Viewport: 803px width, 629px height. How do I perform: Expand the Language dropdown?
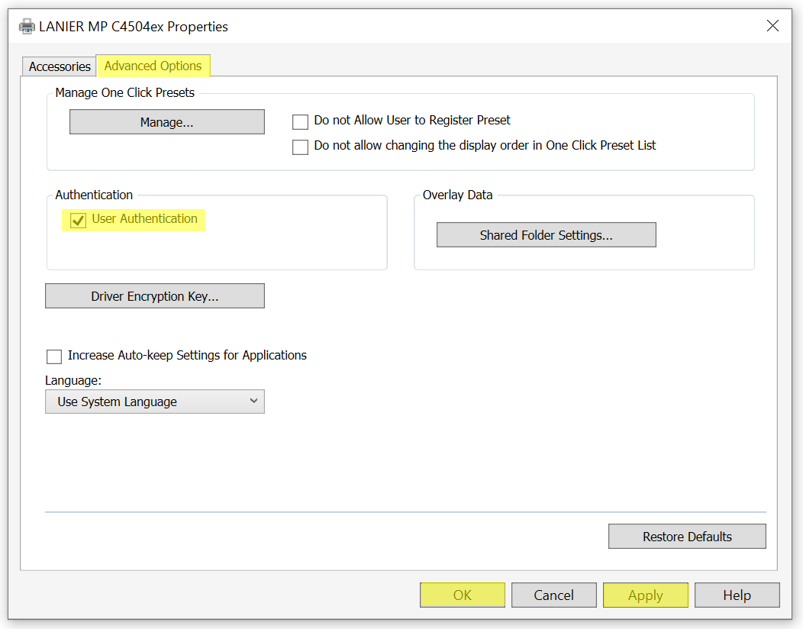[x=155, y=402]
